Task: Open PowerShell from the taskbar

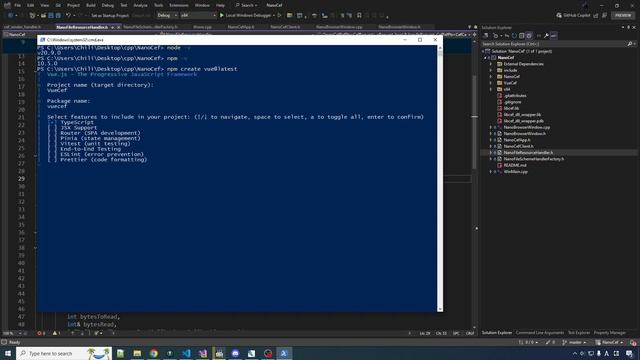Action: 284,353
